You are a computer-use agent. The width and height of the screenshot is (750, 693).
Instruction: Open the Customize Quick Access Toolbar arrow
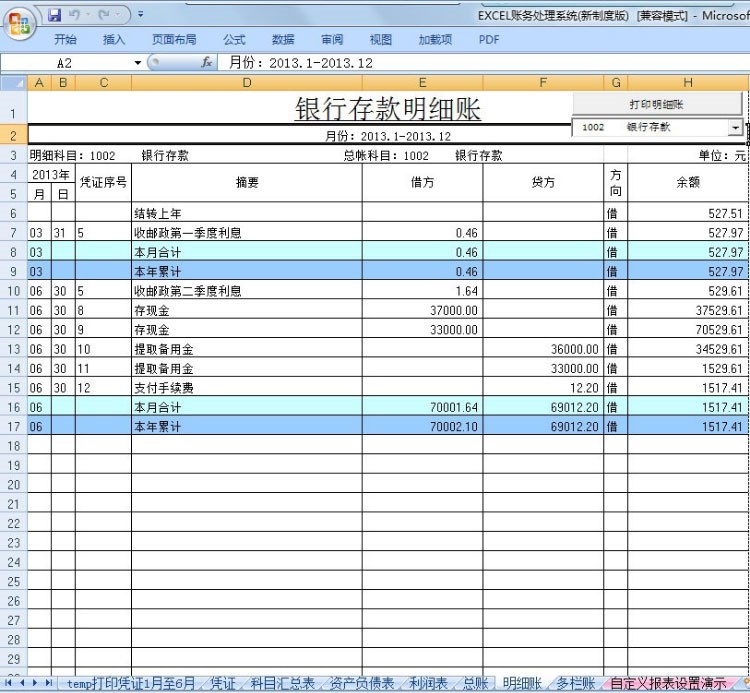(141, 15)
